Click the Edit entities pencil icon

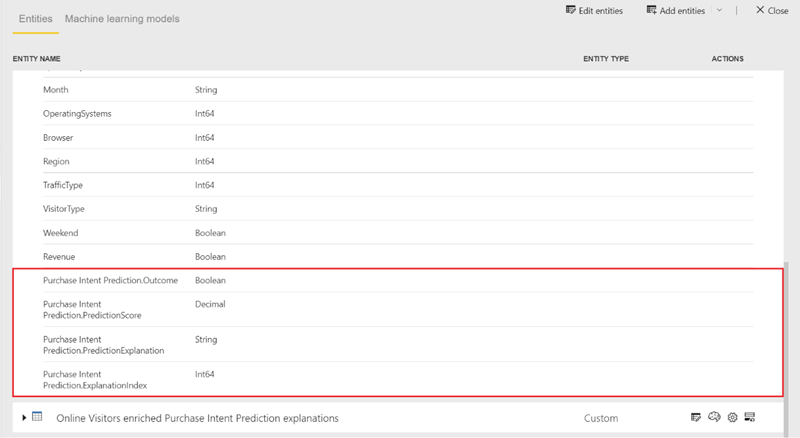point(571,10)
